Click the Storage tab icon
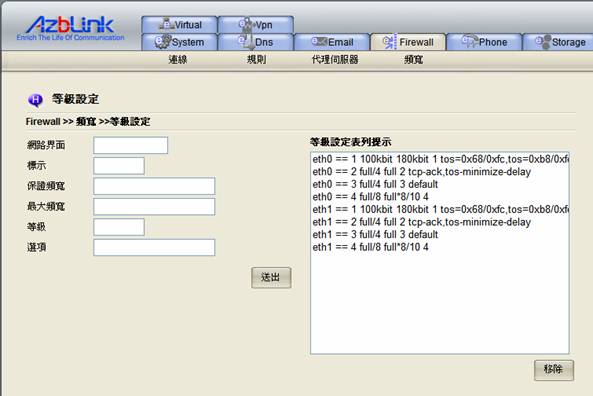This screenshot has width=593, height=396. tap(543, 42)
